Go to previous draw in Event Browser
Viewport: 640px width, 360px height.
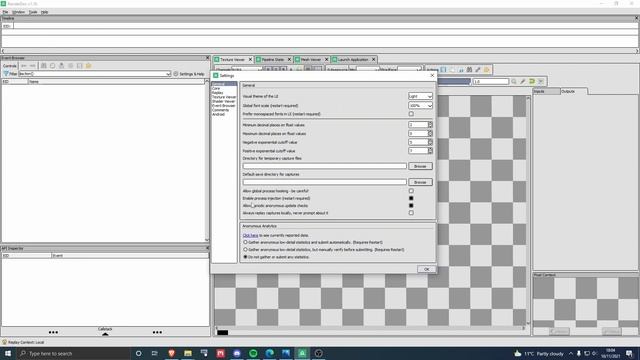coord(24,66)
